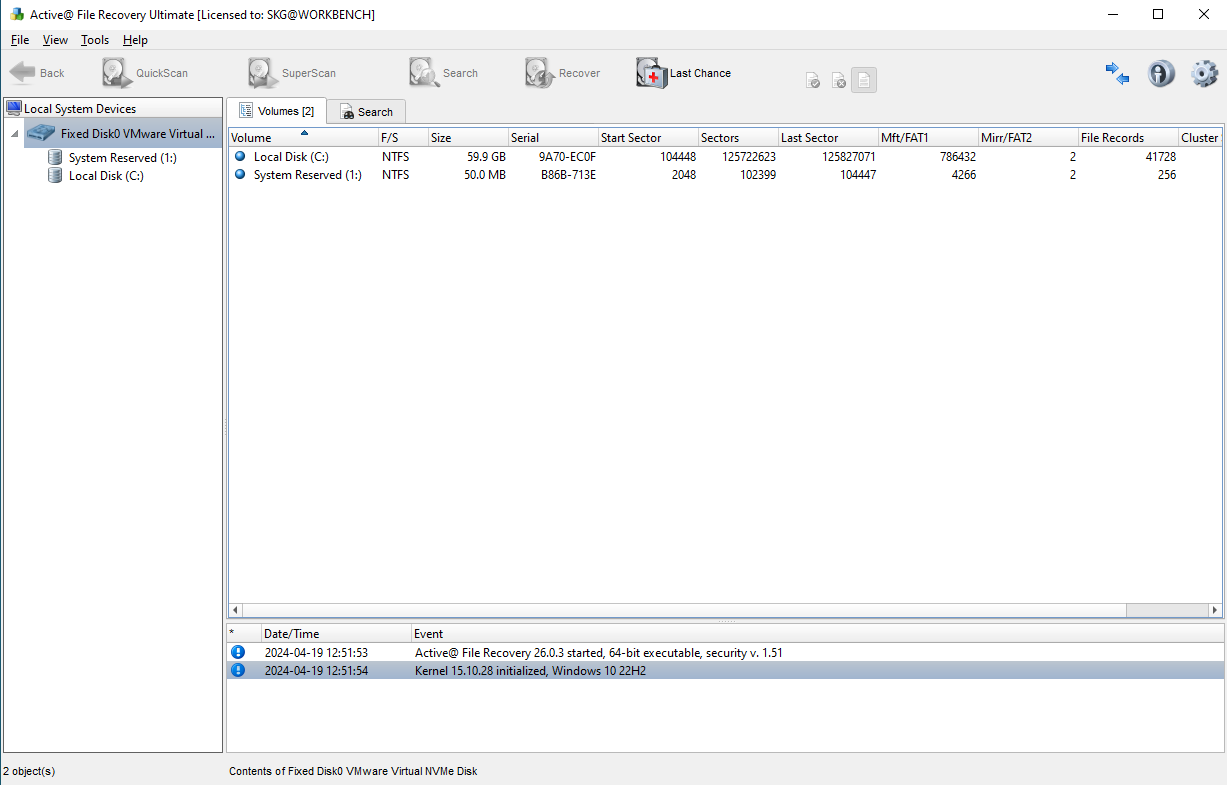Select Local Disk (C:) in device tree
The height and width of the screenshot is (785, 1227).
(106, 176)
